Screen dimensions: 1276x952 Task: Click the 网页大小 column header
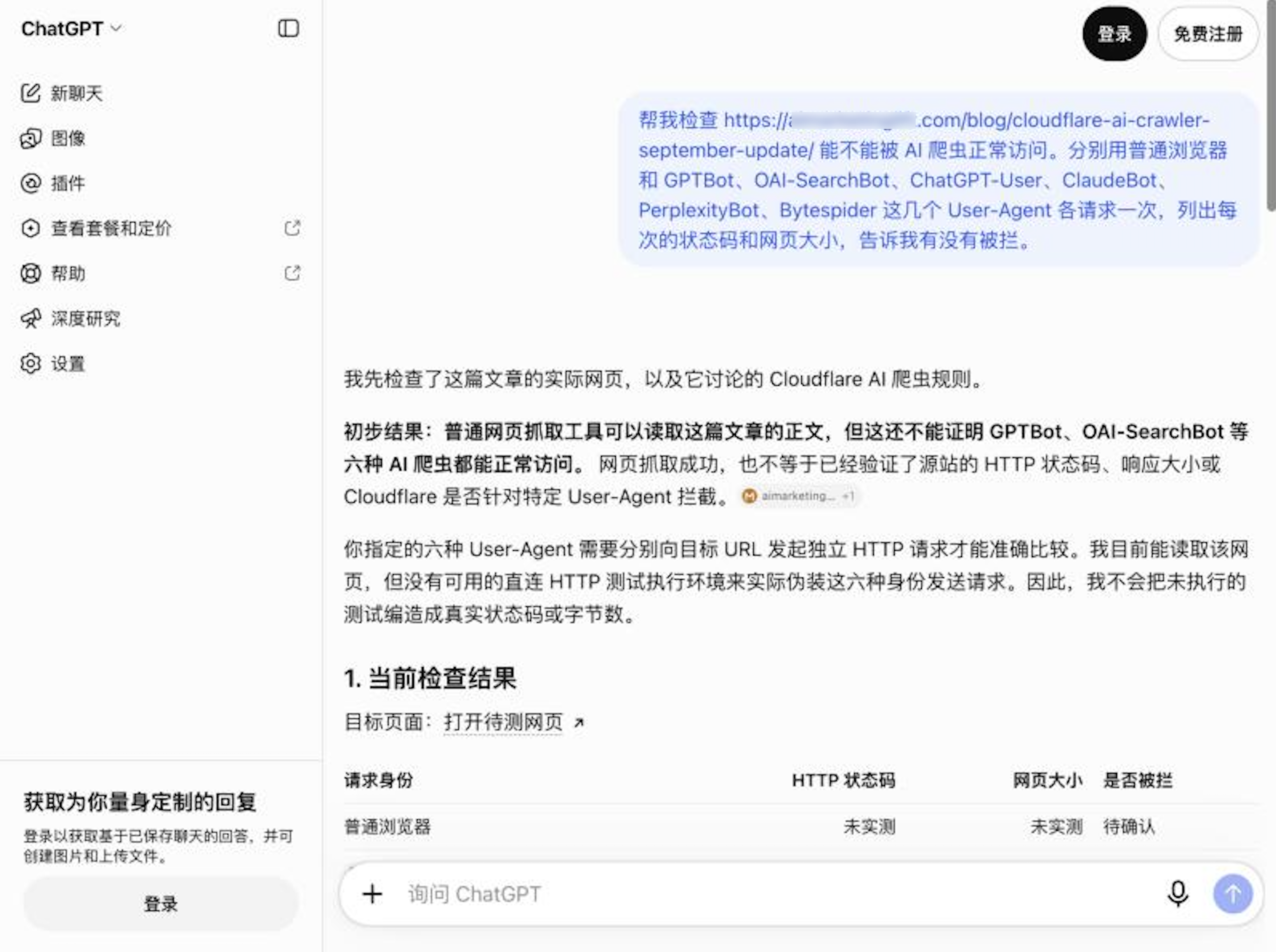point(1048,780)
